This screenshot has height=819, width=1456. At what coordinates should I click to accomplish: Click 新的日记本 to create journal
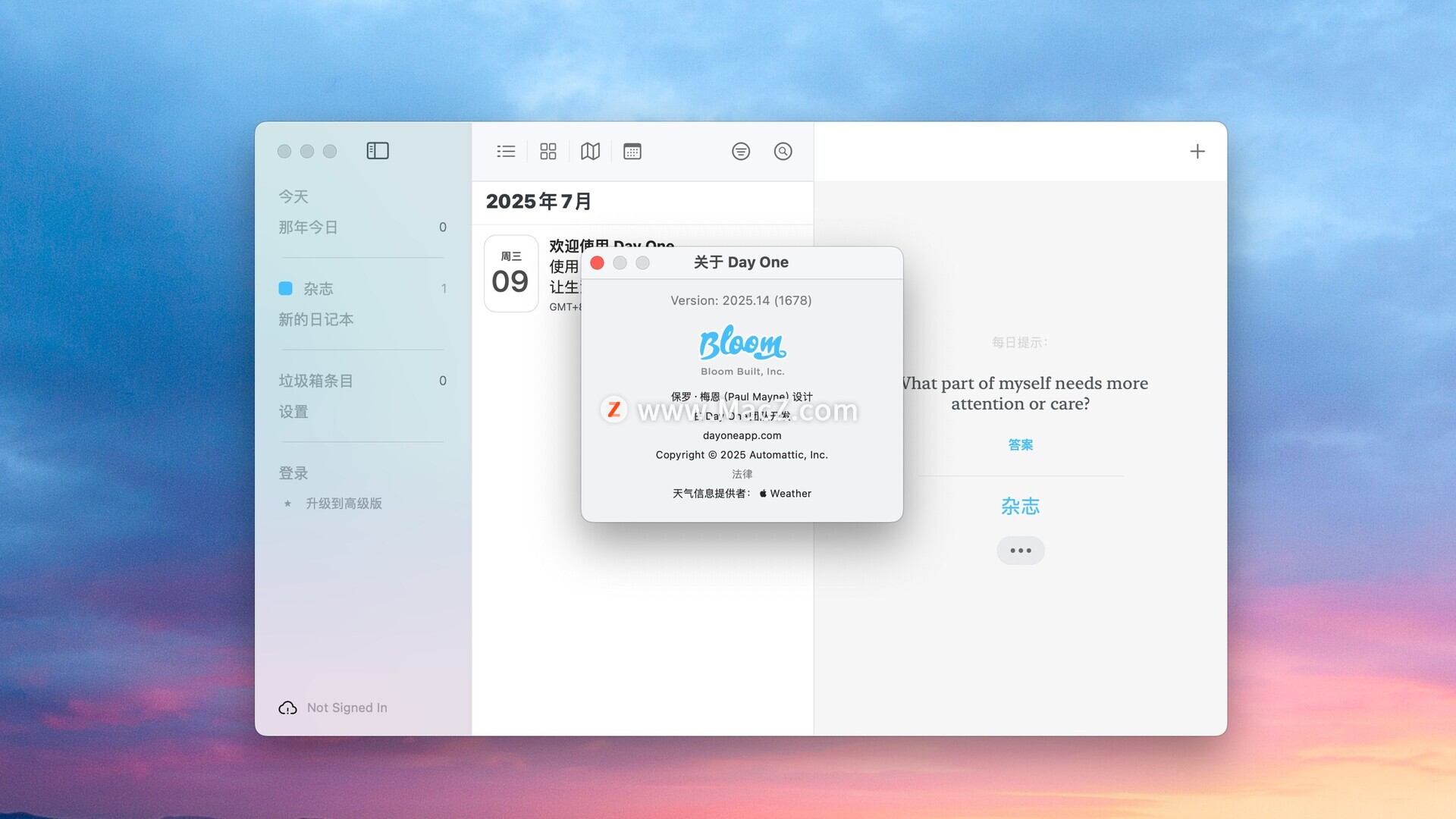coord(316,319)
